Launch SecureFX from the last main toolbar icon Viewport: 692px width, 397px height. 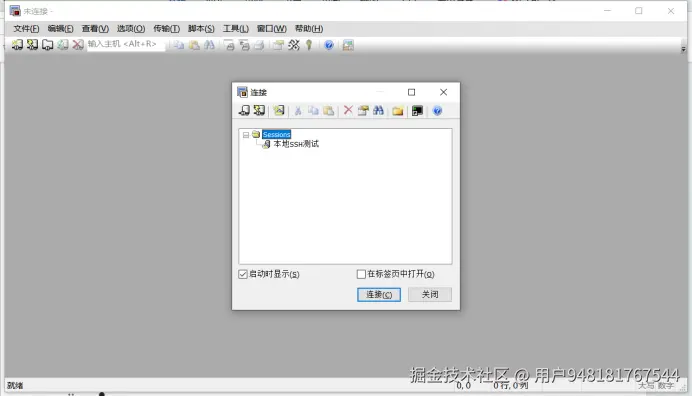point(348,45)
